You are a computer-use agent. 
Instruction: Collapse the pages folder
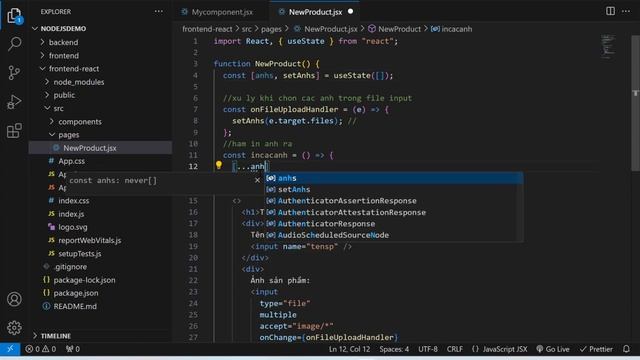coord(100,135)
